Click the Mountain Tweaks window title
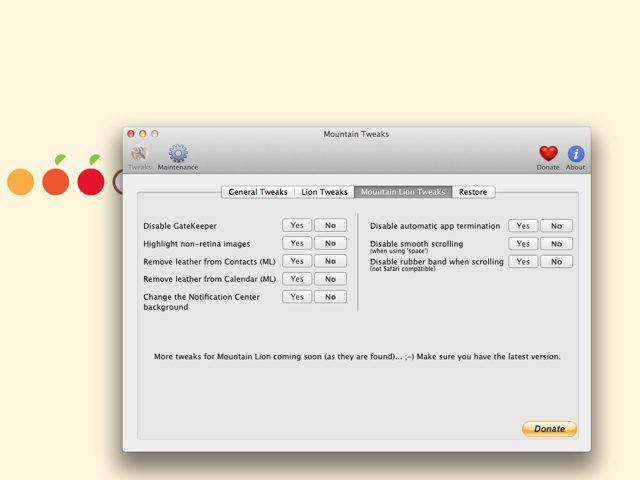 pyautogui.click(x=356, y=134)
